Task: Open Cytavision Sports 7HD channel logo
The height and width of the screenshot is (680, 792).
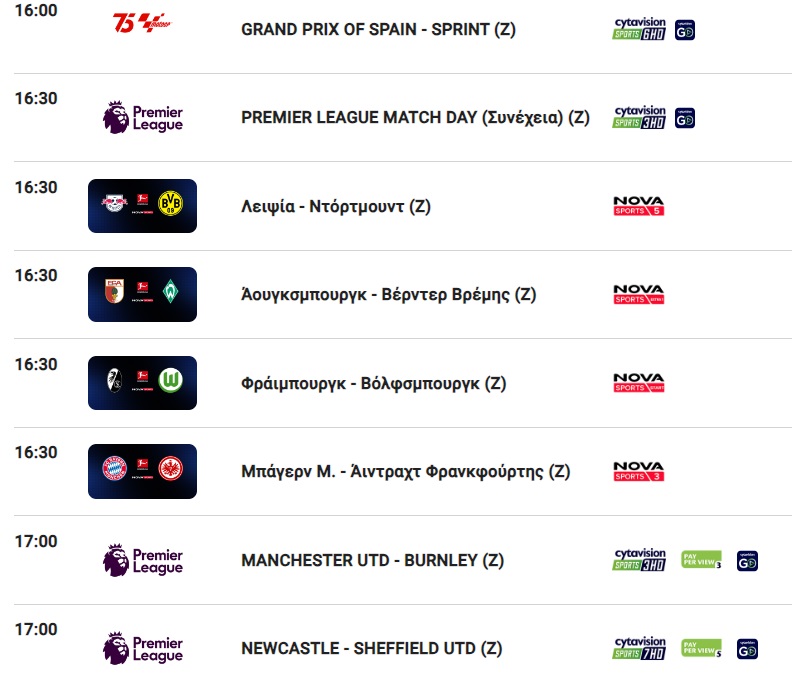Action: [x=638, y=649]
